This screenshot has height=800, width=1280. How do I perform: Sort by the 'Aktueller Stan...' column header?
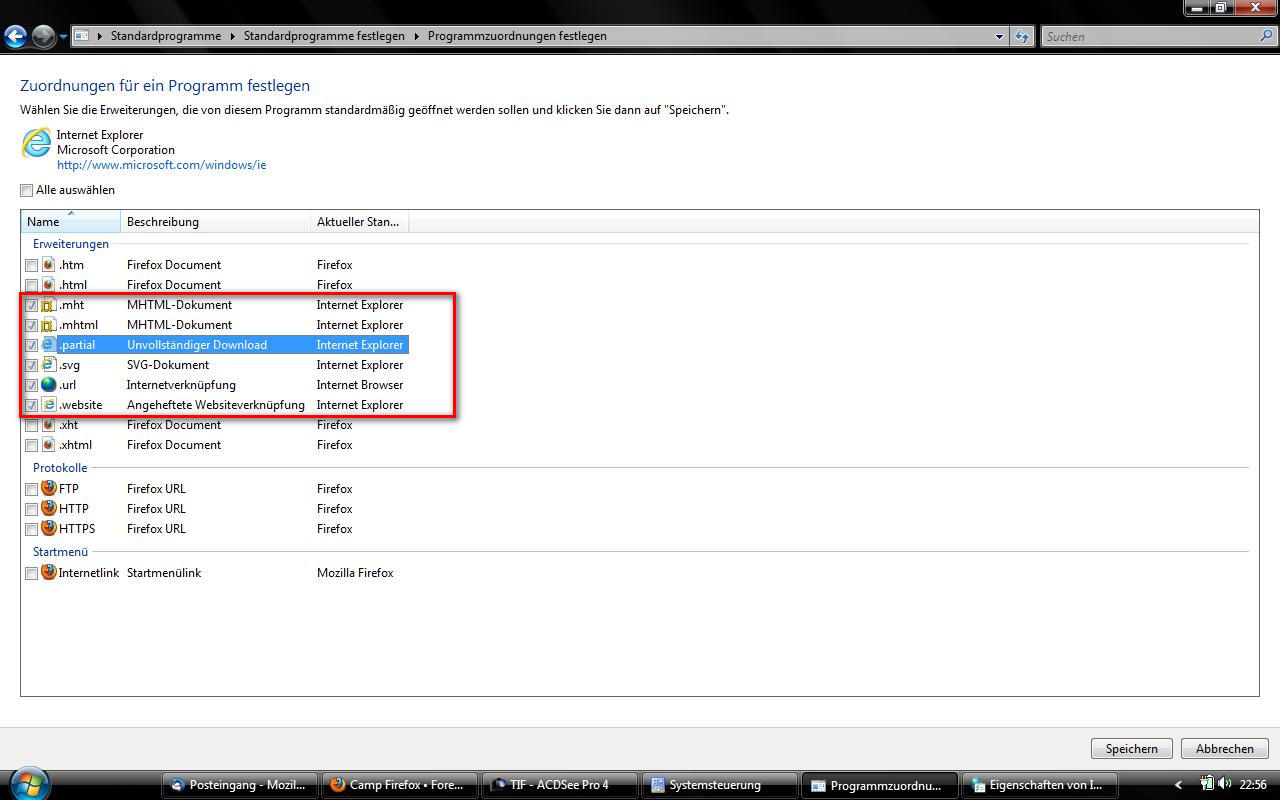[x=359, y=222]
